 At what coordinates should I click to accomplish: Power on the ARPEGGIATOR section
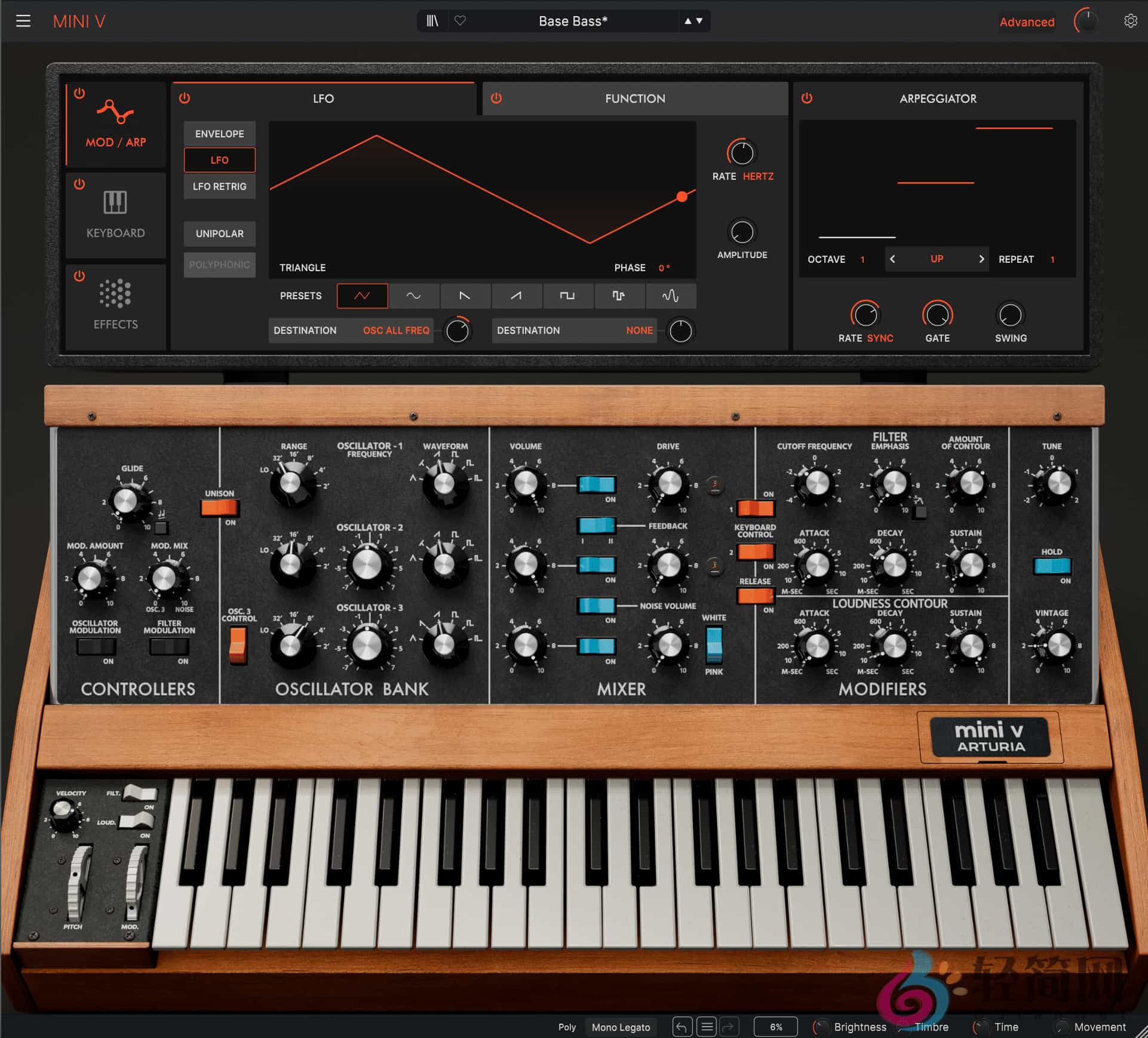pos(806,99)
